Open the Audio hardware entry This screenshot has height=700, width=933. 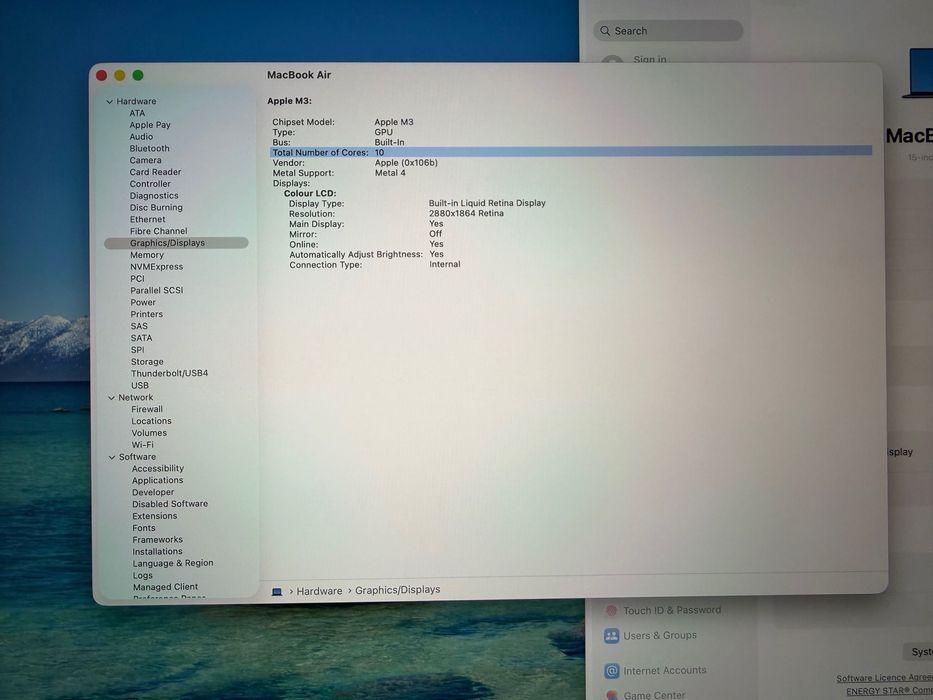[141, 137]
